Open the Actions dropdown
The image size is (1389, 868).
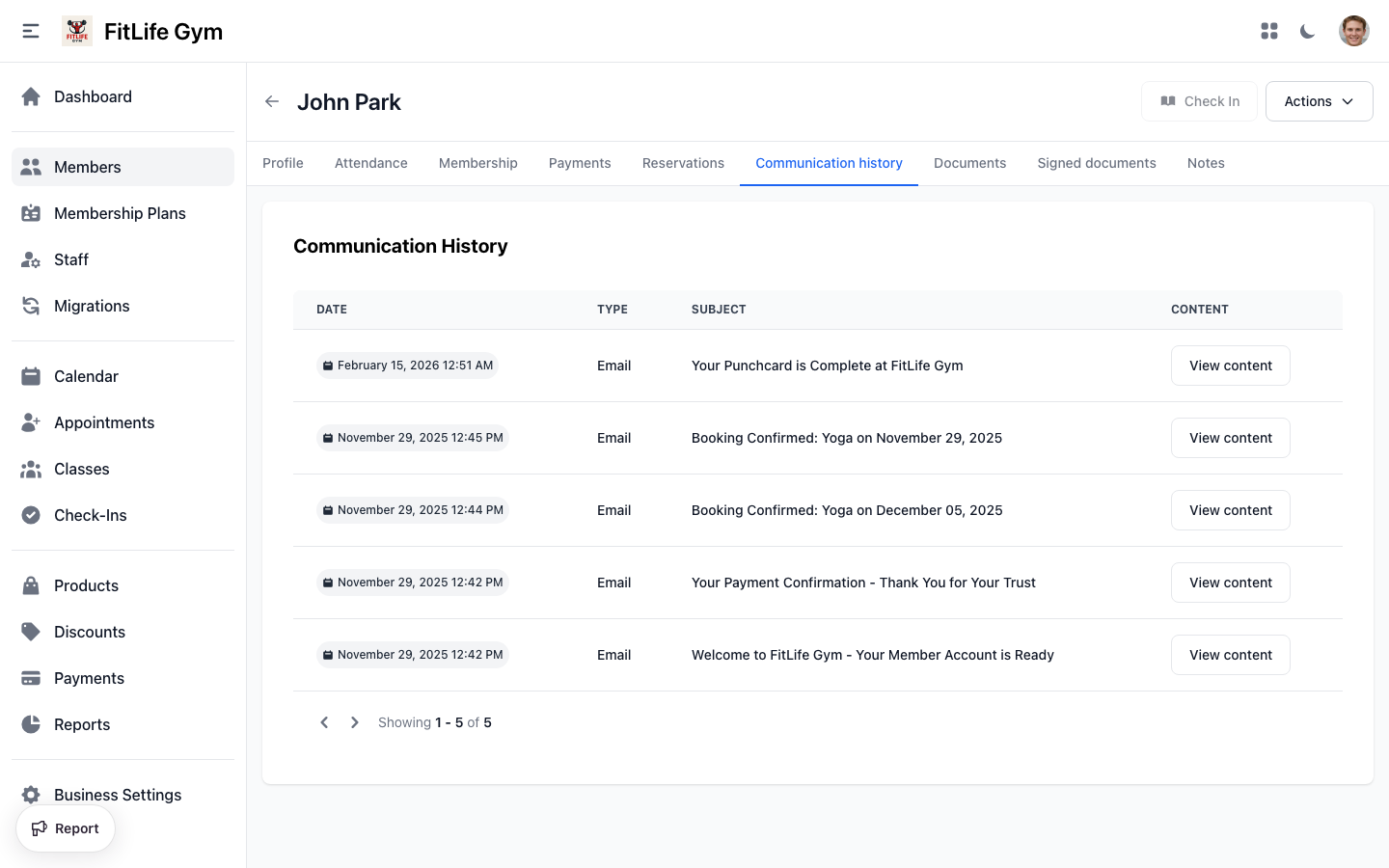(1319, 100)
